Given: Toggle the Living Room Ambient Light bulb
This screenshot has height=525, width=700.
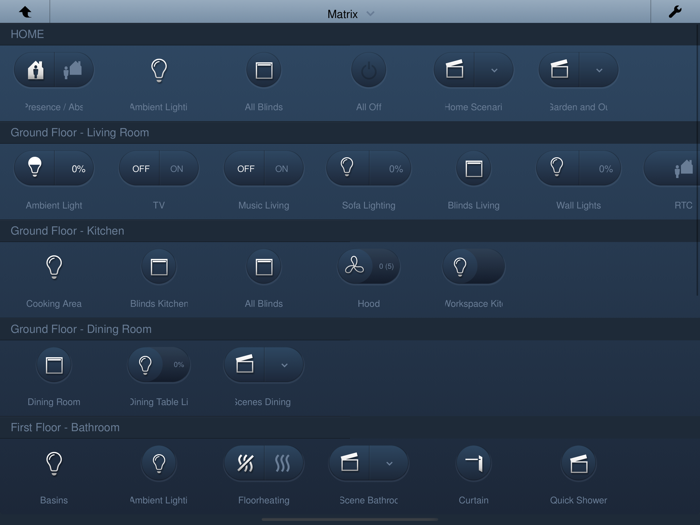Looking at the screenshot, I should (x=35, y=168).
